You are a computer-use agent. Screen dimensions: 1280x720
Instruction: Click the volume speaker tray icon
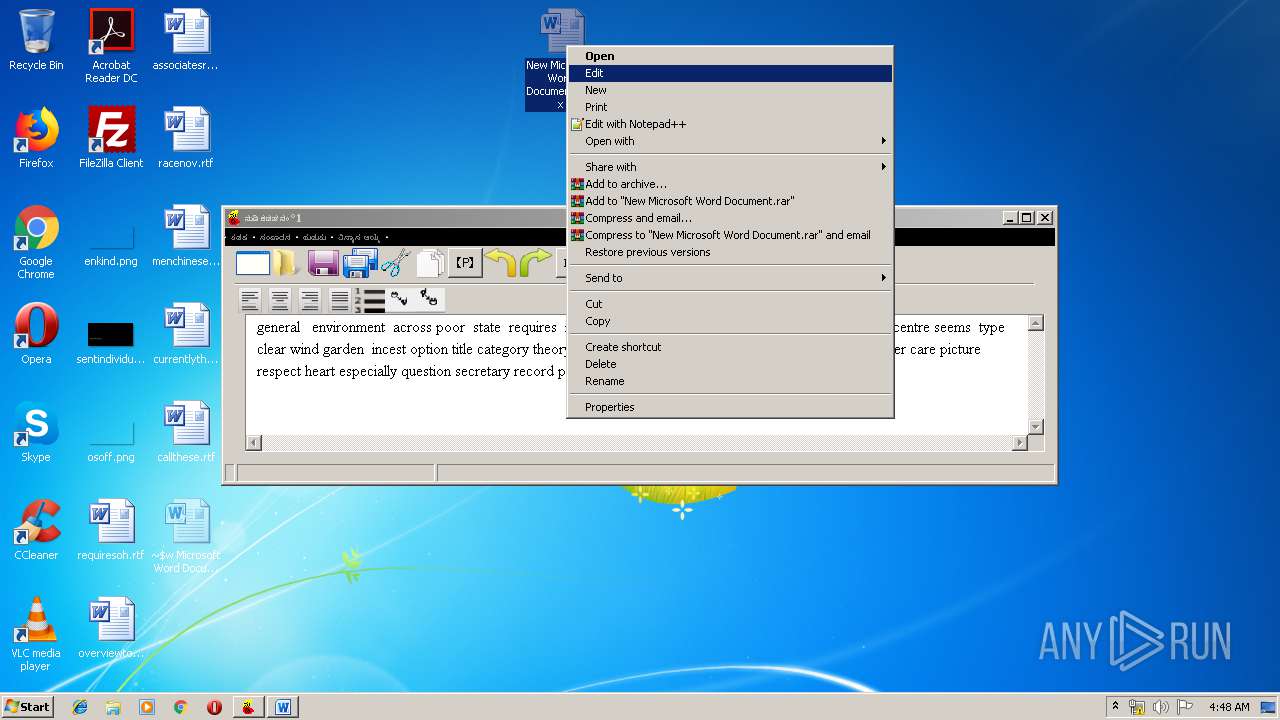[1160, 707]
